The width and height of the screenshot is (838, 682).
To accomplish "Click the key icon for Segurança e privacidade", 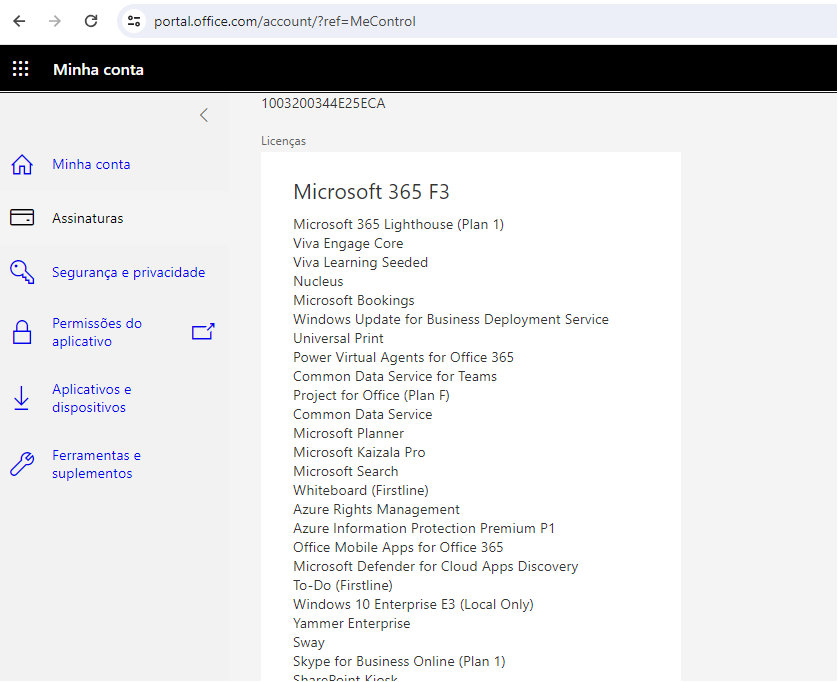I will pos(22,272).
